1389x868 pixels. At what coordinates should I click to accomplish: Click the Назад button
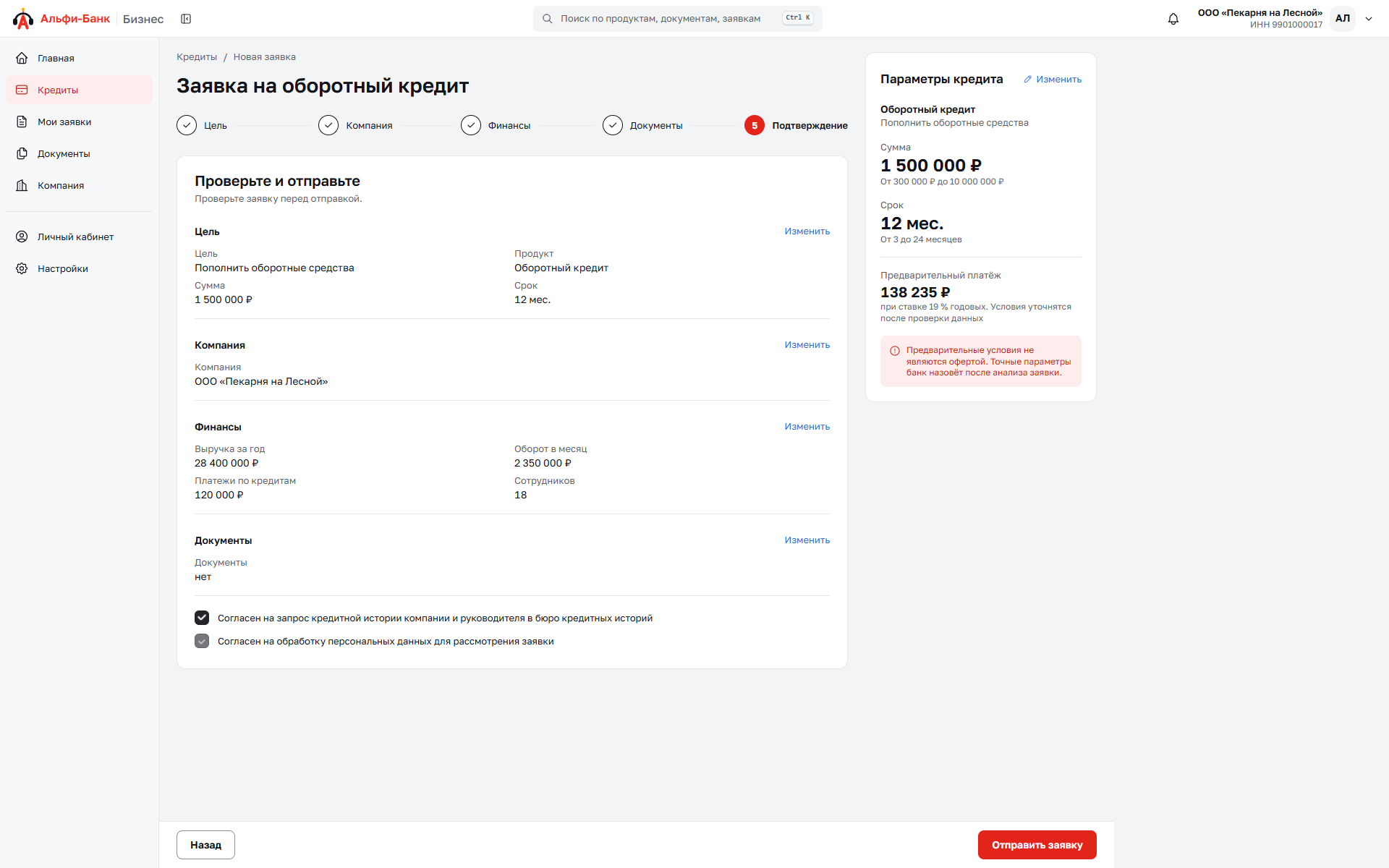(x=205, y=845)
